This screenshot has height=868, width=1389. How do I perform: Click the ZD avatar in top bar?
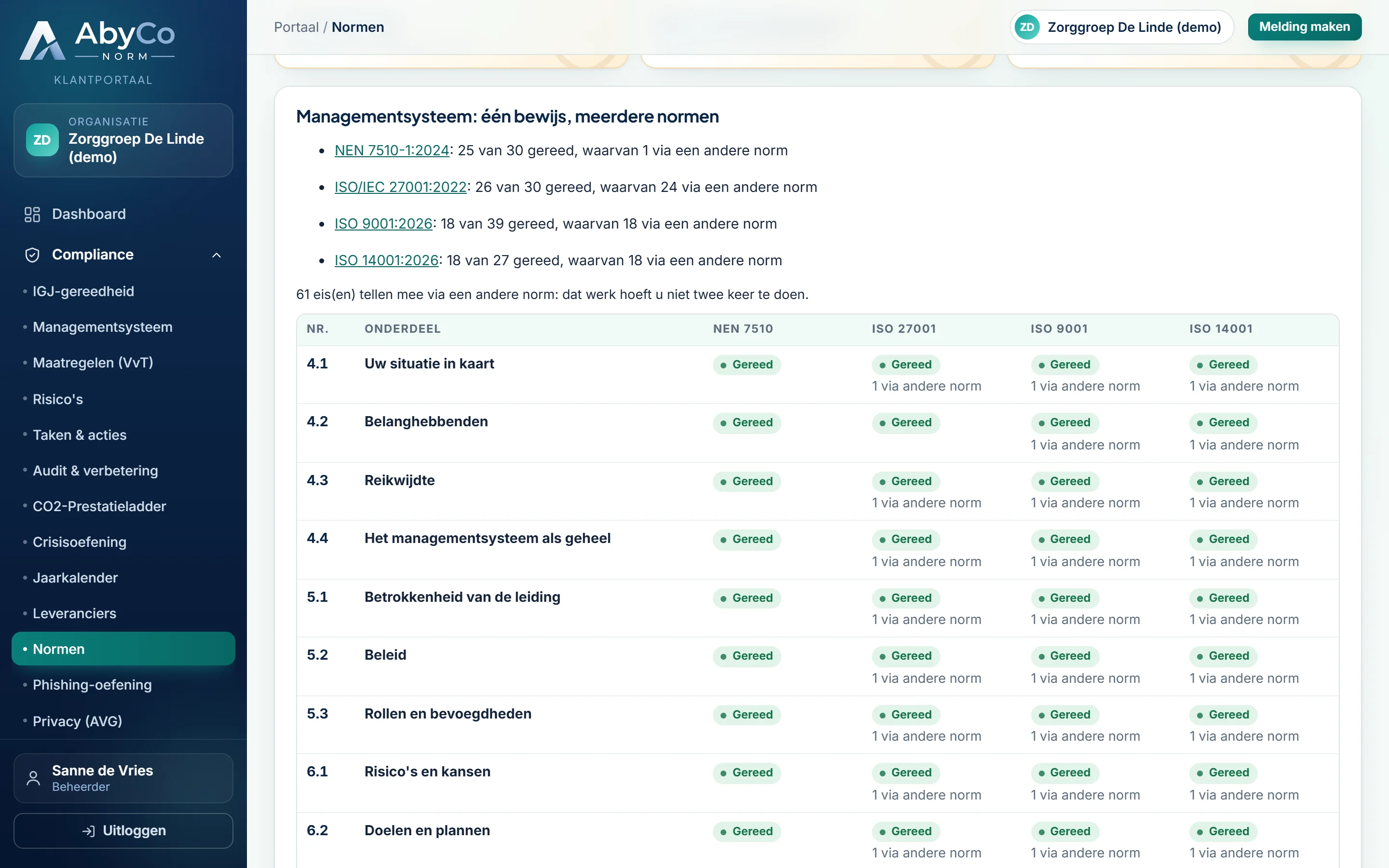1027,27
